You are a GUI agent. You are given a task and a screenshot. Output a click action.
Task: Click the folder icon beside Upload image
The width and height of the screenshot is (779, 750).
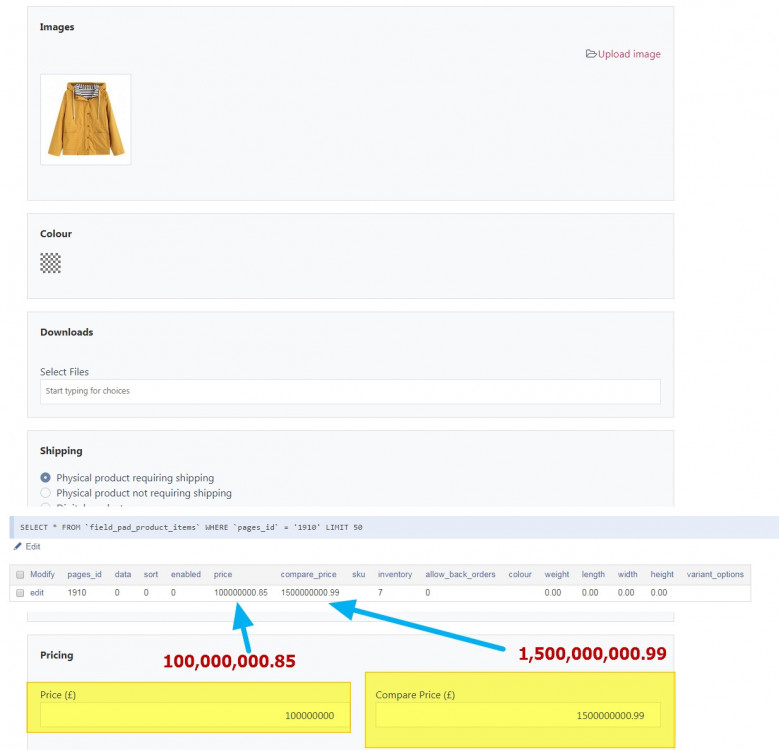591,54
